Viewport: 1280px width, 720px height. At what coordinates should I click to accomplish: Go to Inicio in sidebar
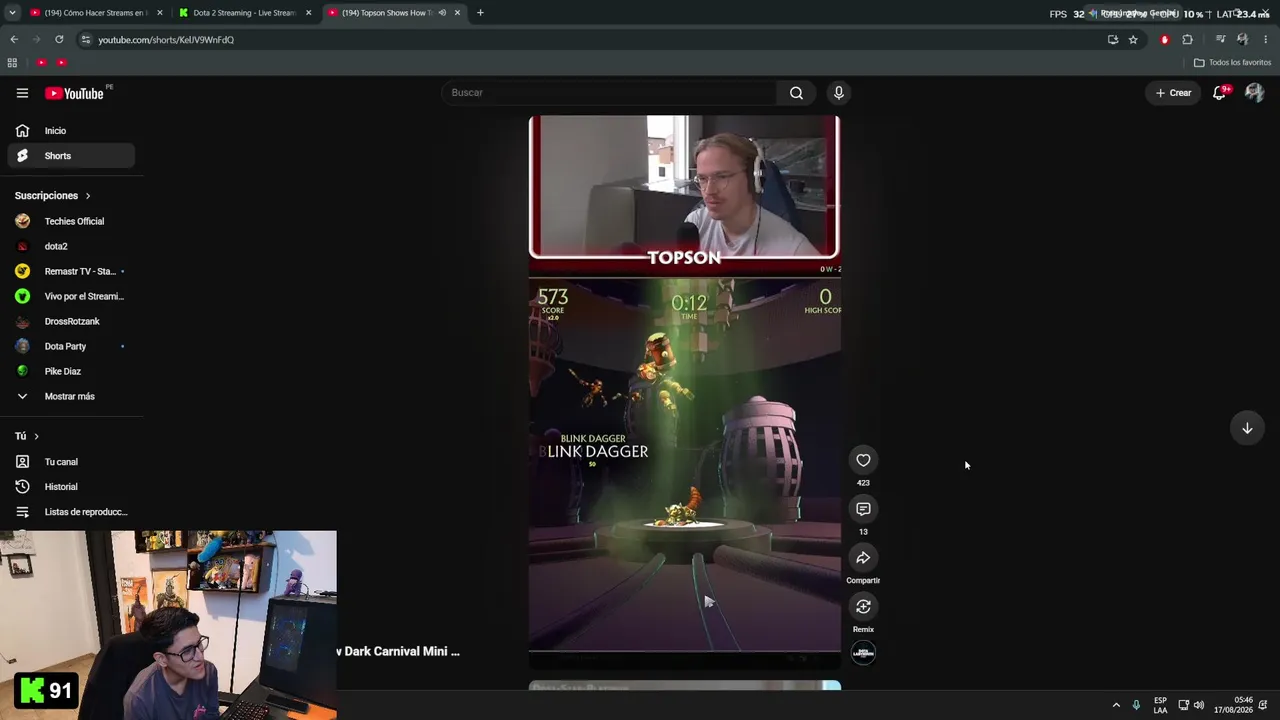pos(71,131)
